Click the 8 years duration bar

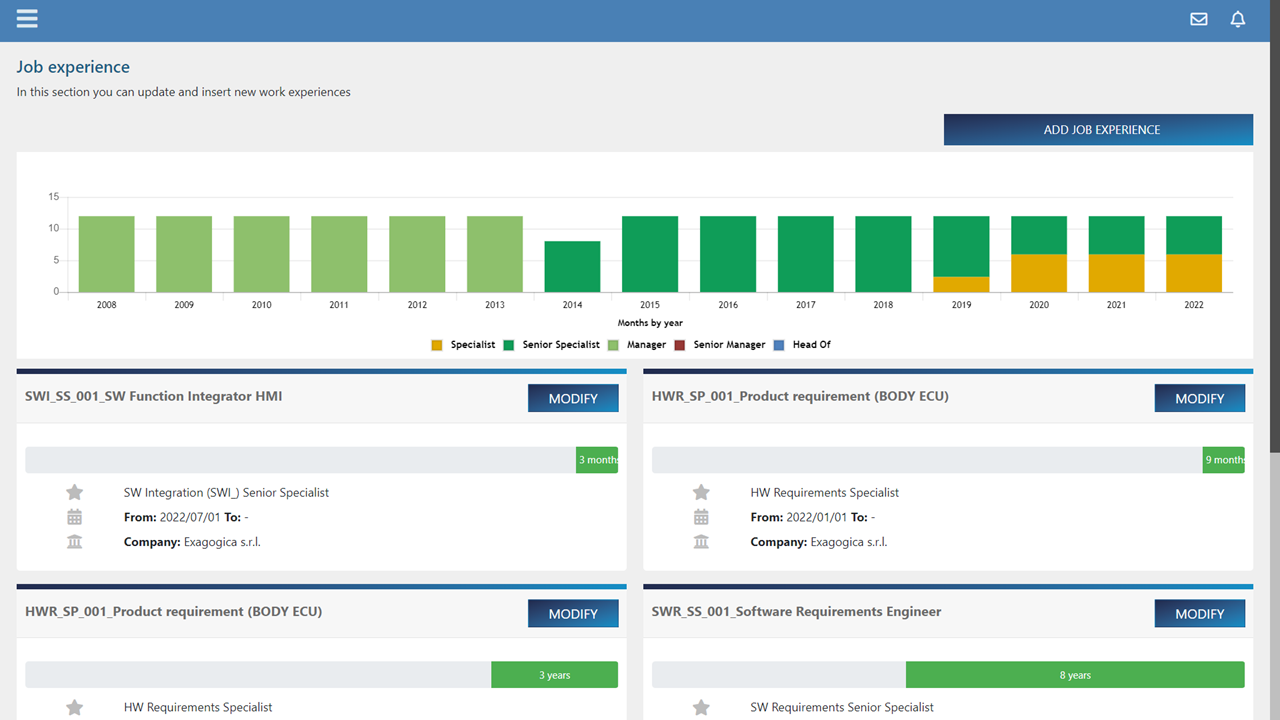(1075, 675)
